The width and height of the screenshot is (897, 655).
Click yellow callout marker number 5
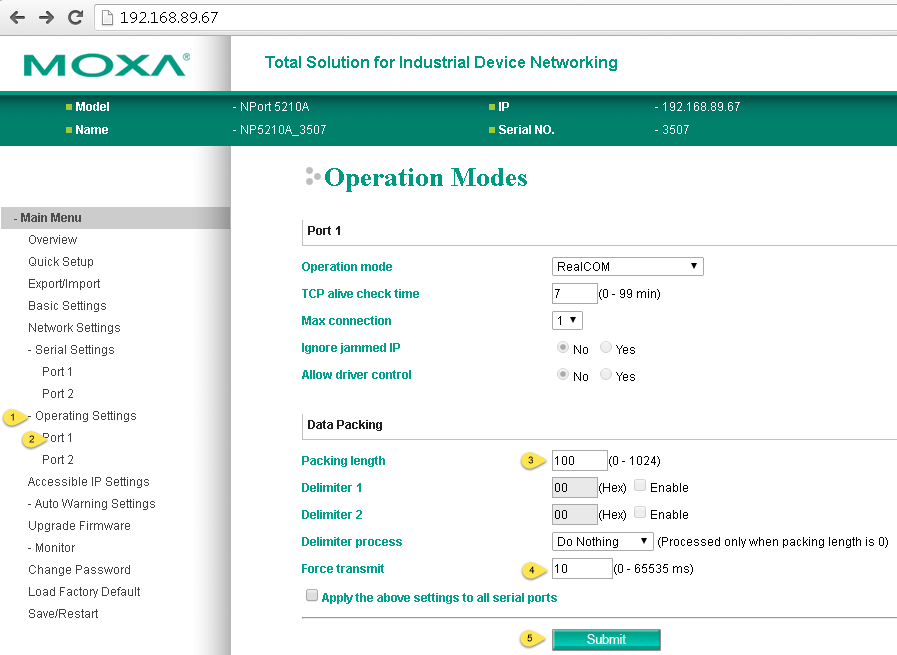click(x=530, y=638)
